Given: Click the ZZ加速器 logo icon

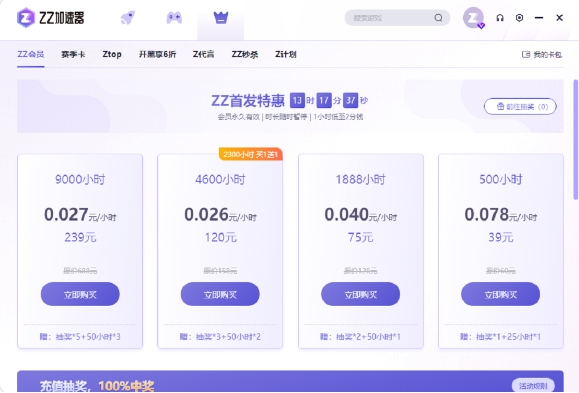Looking at the screenshot, I should 26,17.
